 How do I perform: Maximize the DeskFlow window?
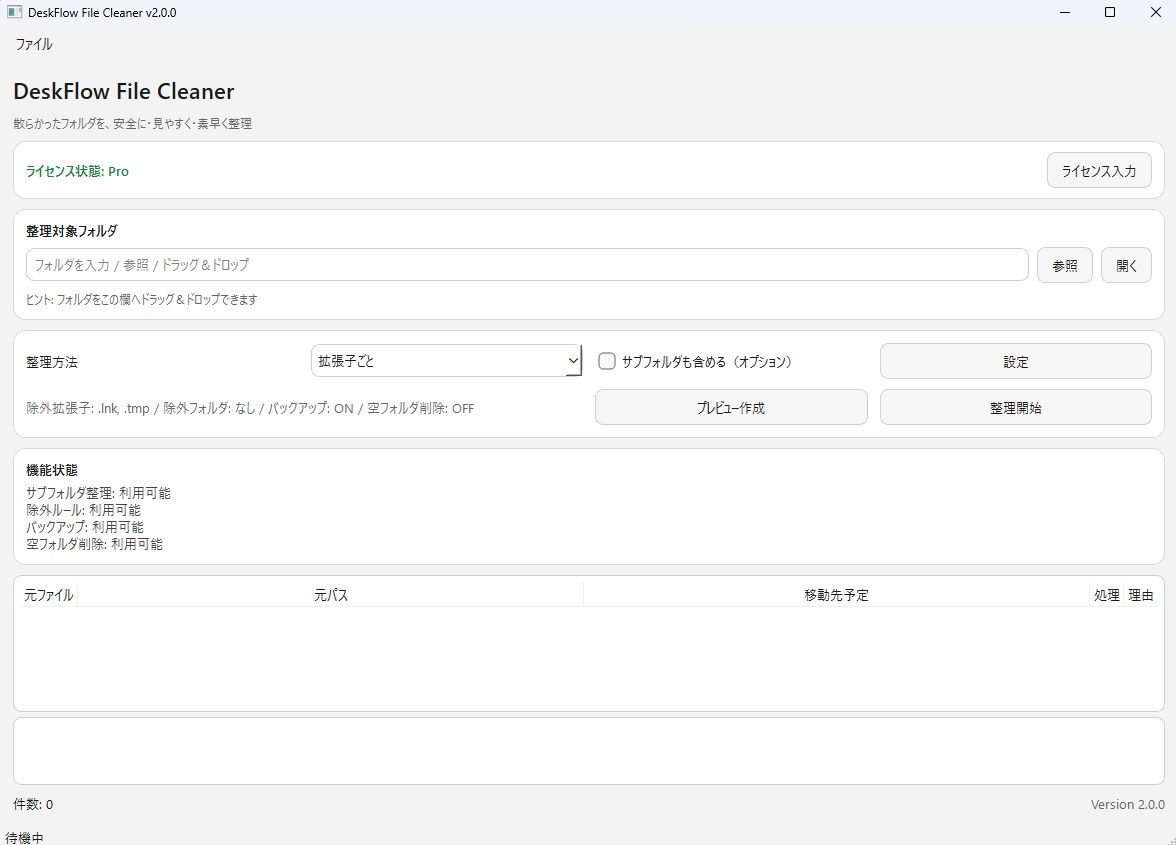click(1110, 12)
